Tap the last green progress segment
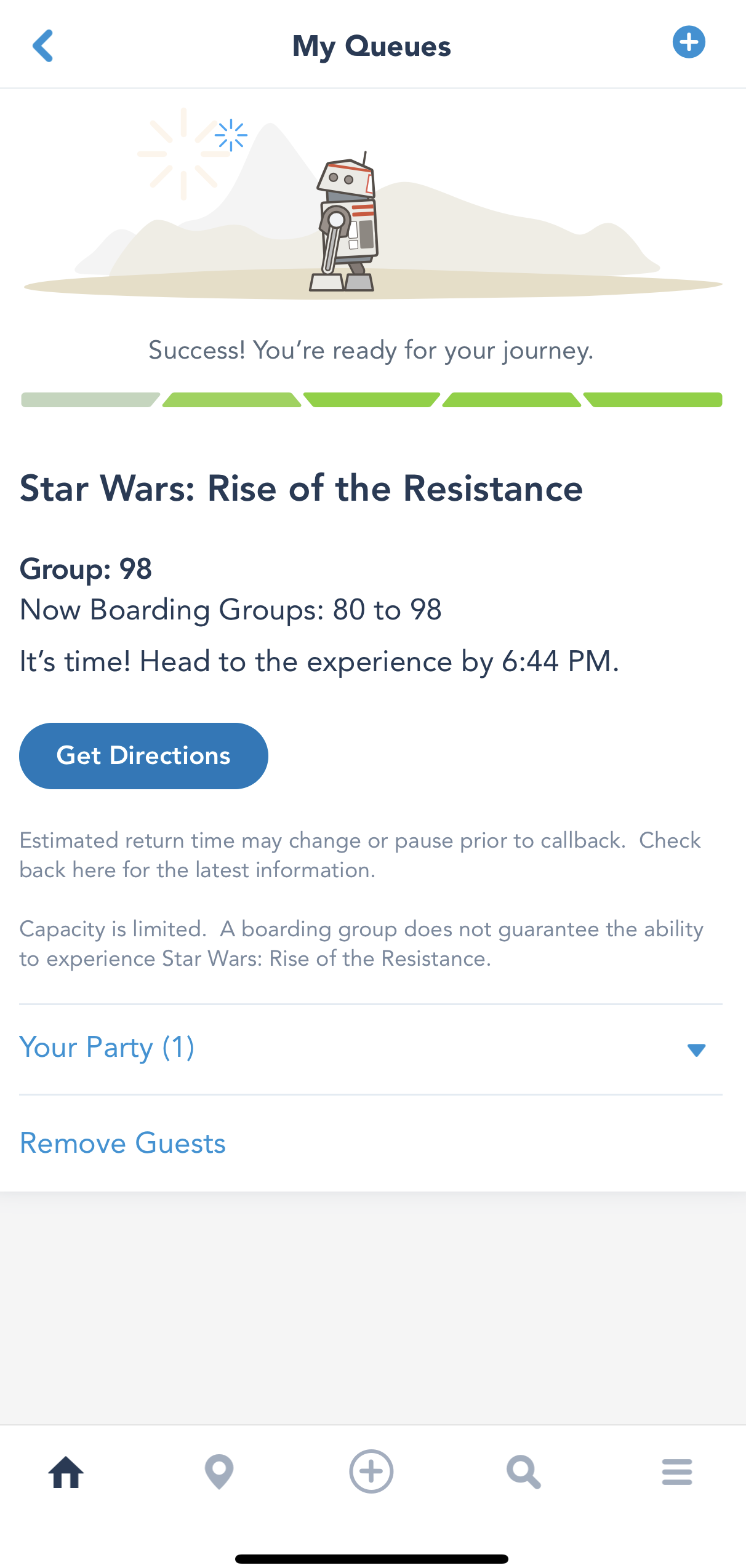 pyautogui.click(x=654, y=400)
